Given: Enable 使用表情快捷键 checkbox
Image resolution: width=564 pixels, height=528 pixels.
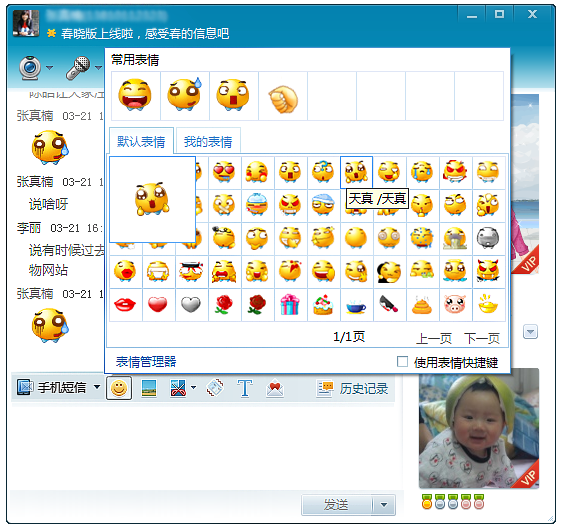Looking at the screenshot, I should [x=402, y=361].
